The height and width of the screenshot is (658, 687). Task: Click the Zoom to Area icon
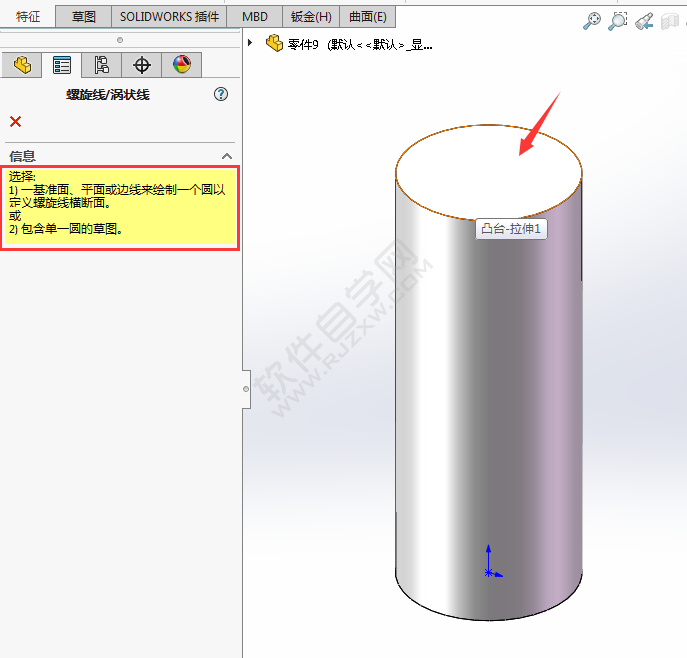[x=618, y=21]
